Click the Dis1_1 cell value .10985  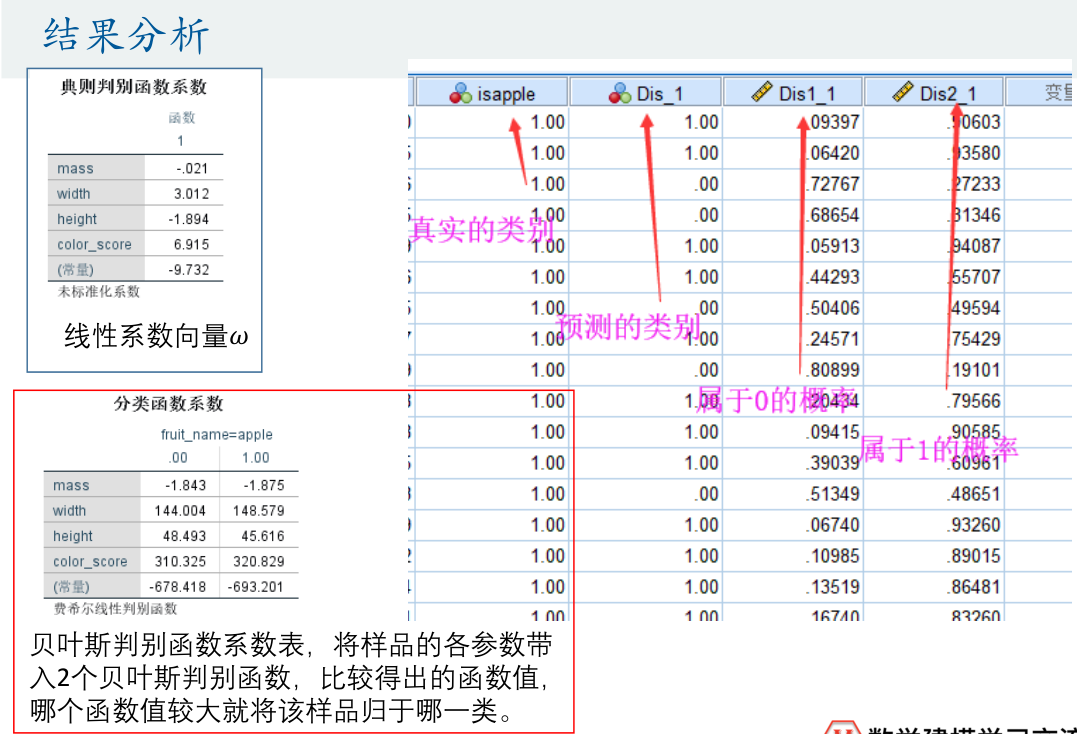click(x=832, y=555)
